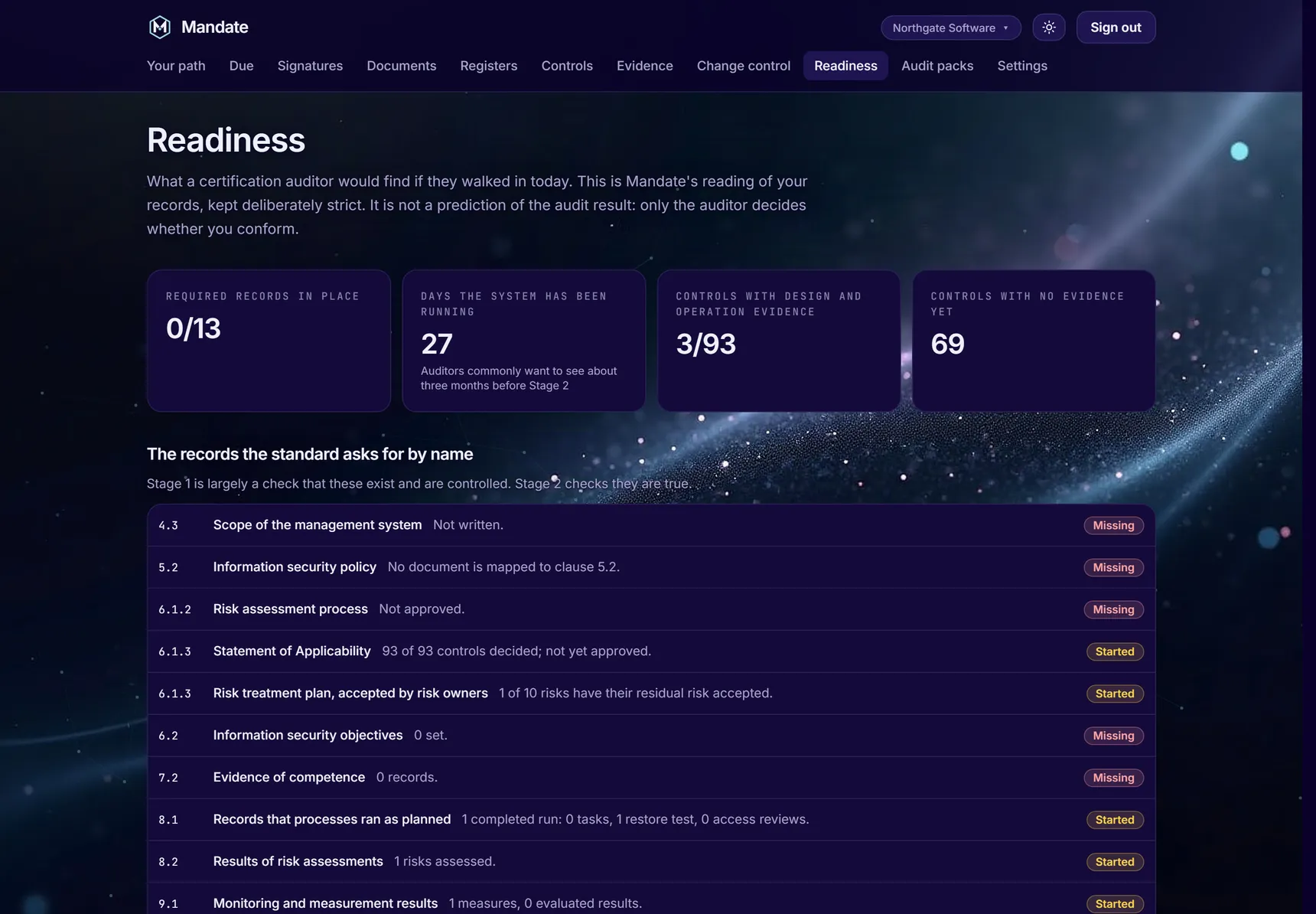This screenshot has height=914, width=1316.
Task: Click the Readiness page heading
Action: [x=226, y=140]
